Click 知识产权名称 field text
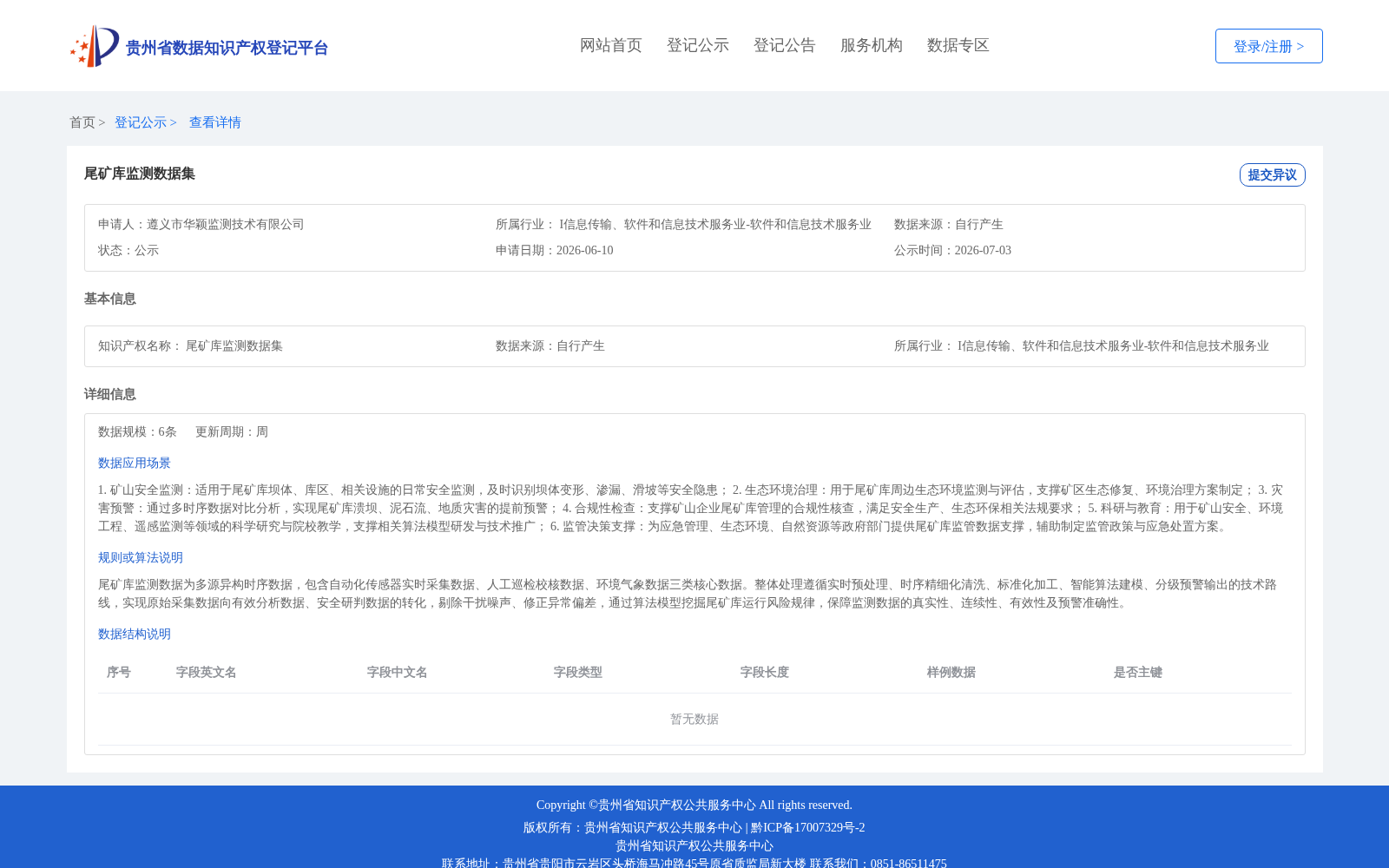 pos(190,345)
